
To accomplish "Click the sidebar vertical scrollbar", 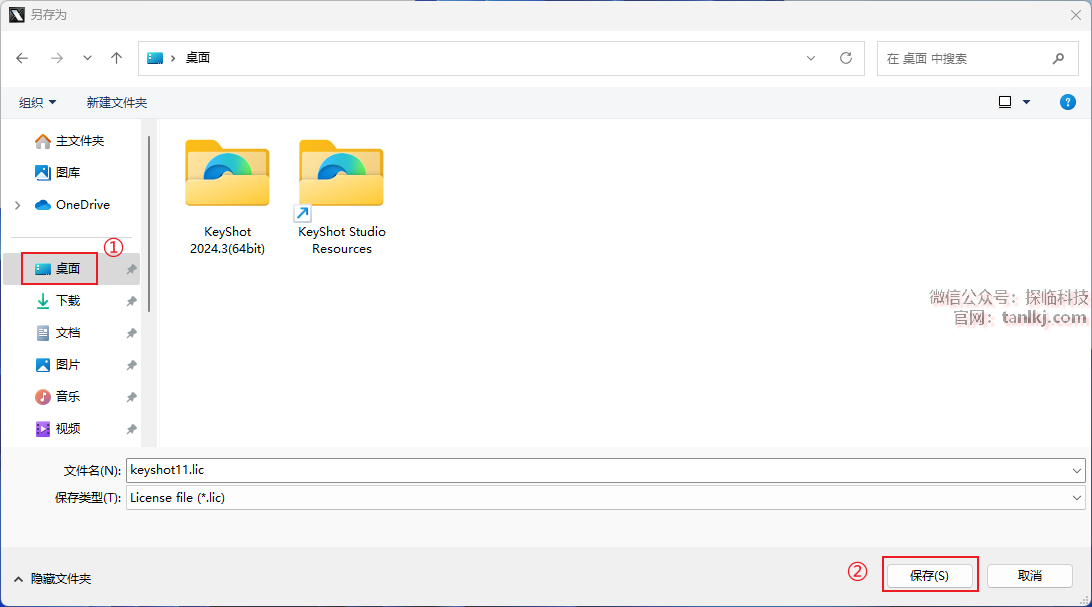I will coord(149,223).
